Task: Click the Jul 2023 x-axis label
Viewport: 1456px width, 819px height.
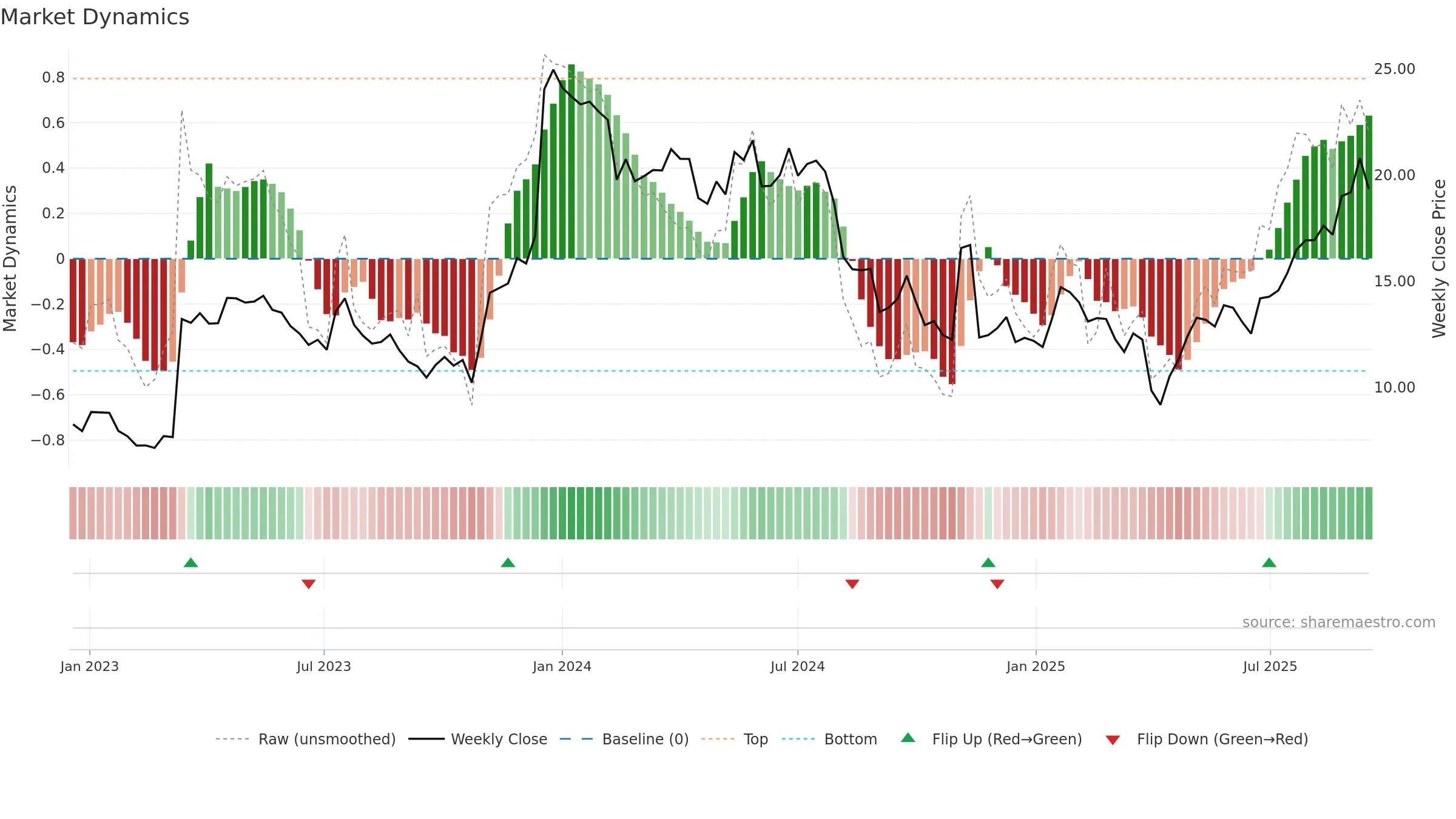Action: pos(324,666)
